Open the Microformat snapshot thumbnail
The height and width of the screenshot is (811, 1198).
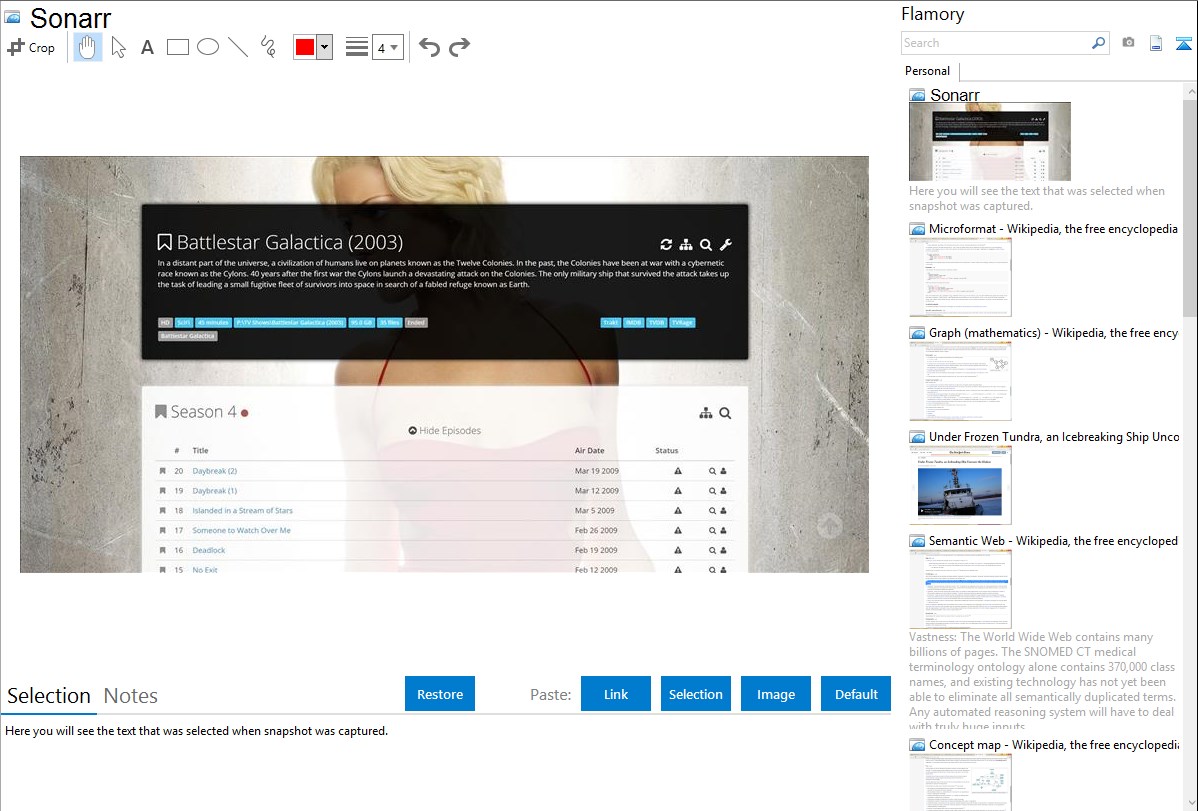tap(960, 277)
